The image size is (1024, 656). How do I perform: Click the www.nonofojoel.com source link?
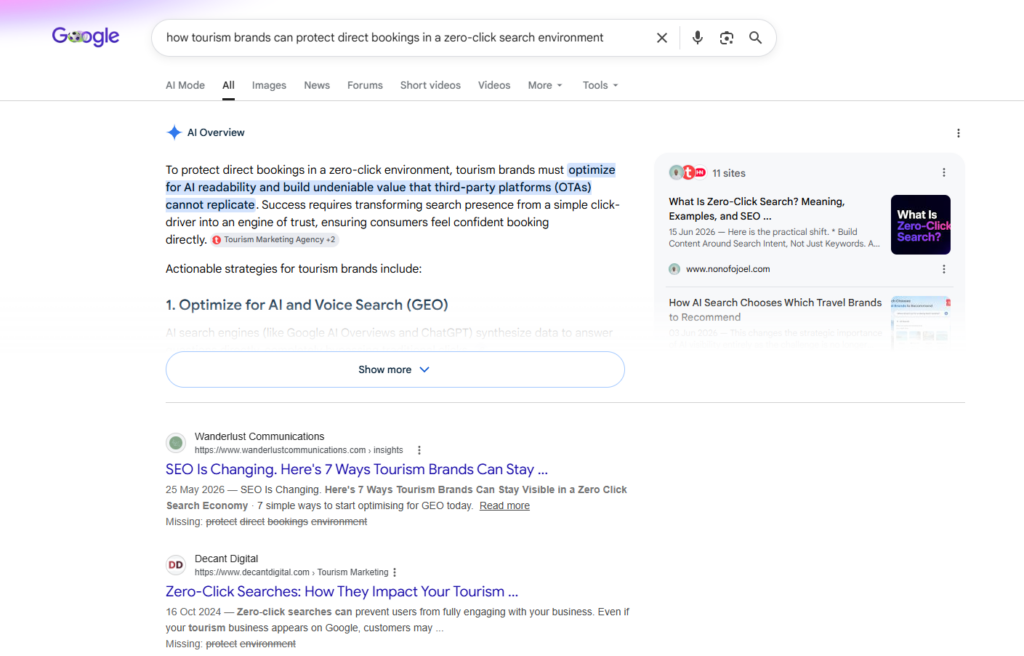pyautogui.click(x=728, y=269)
